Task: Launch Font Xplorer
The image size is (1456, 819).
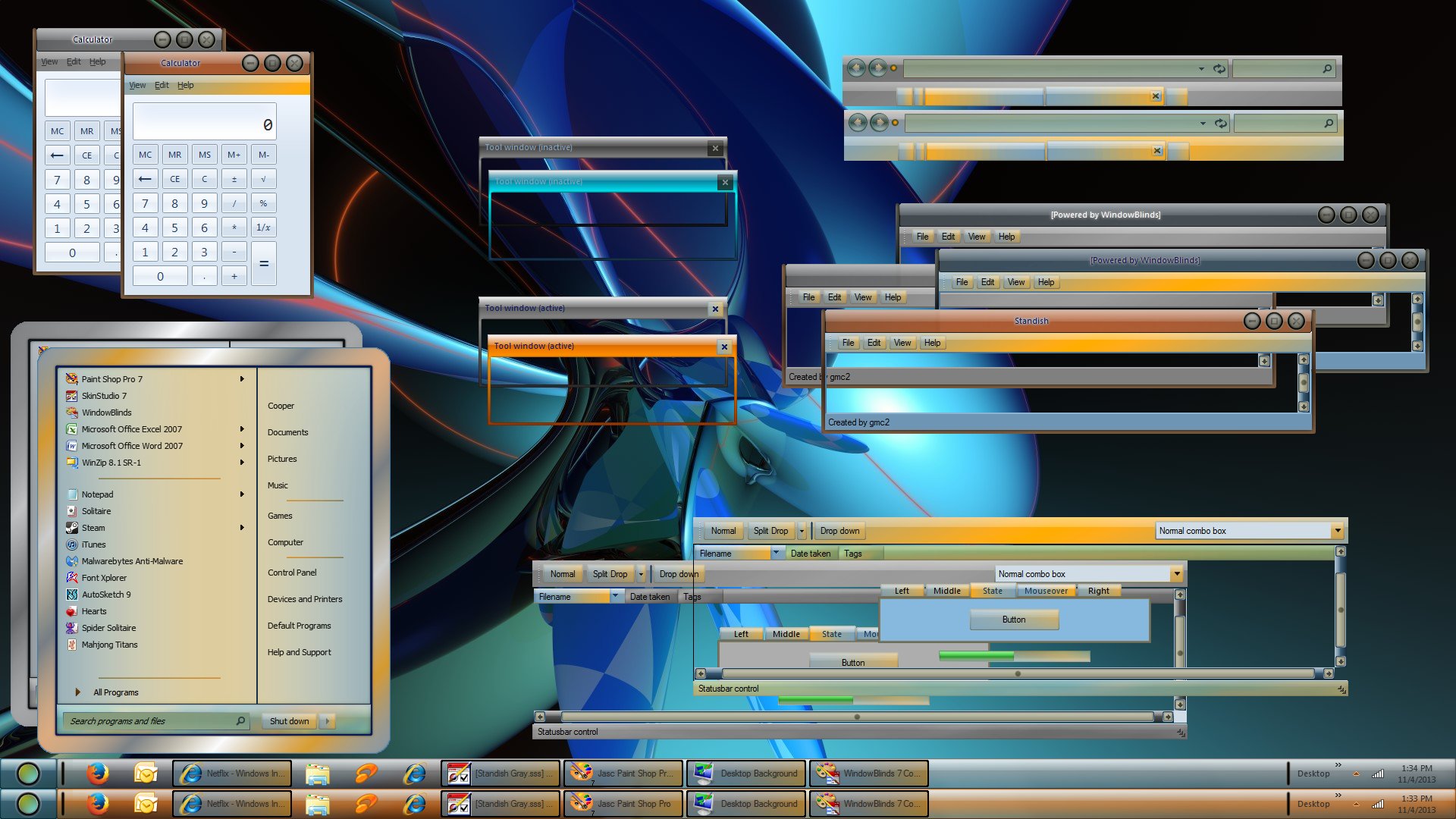Action: coord(104,578)
